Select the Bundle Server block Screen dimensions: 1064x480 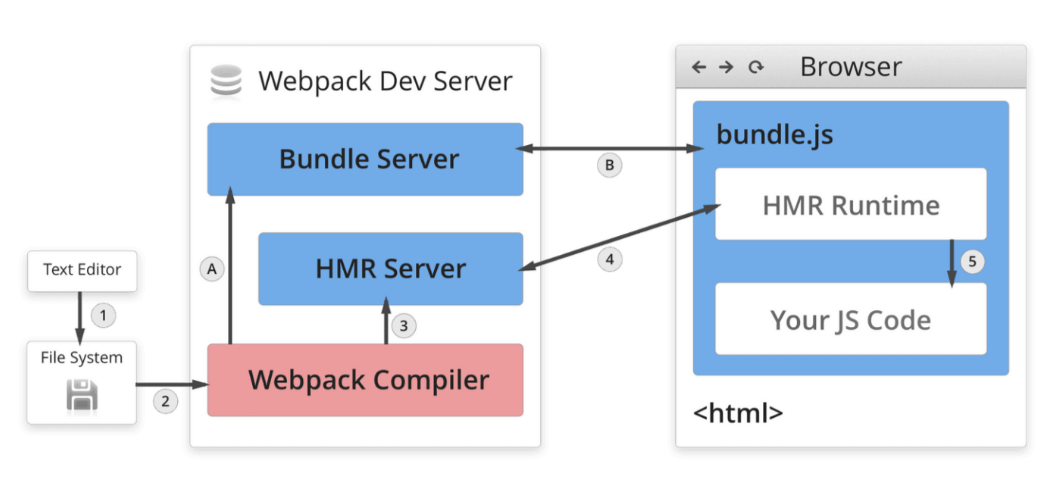click(365, 159)
